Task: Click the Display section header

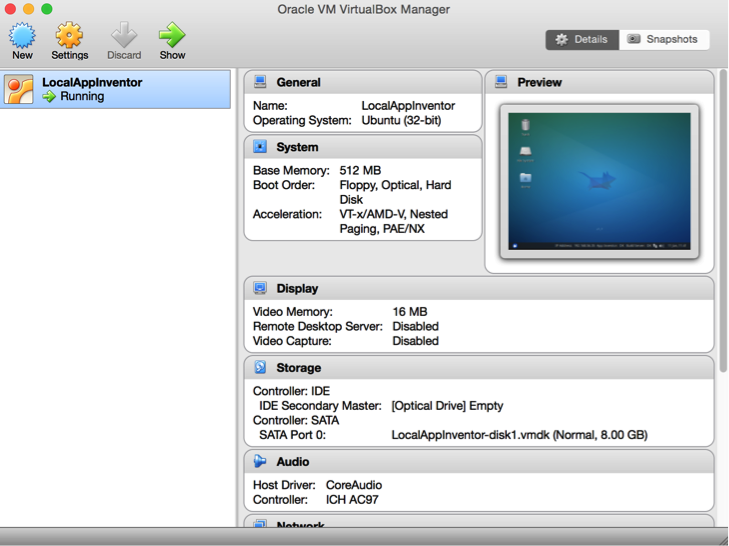Action: click(479, 288)
